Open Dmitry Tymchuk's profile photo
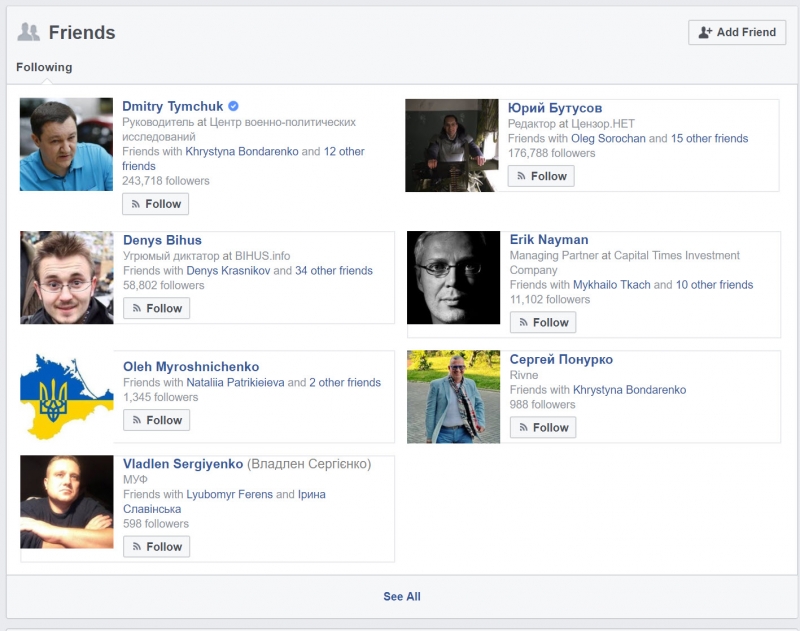 tap(66, 144)
